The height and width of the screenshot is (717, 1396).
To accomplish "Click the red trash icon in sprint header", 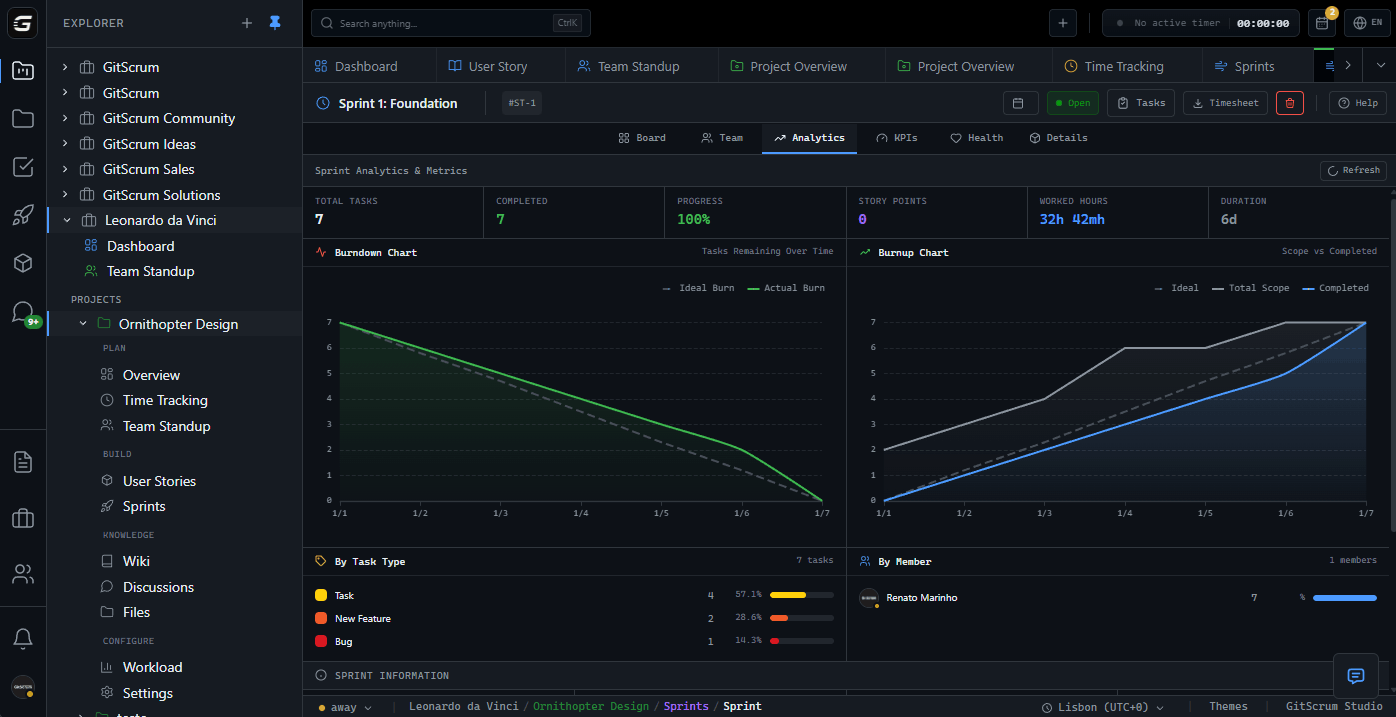I will click(x=1289, y=102).
